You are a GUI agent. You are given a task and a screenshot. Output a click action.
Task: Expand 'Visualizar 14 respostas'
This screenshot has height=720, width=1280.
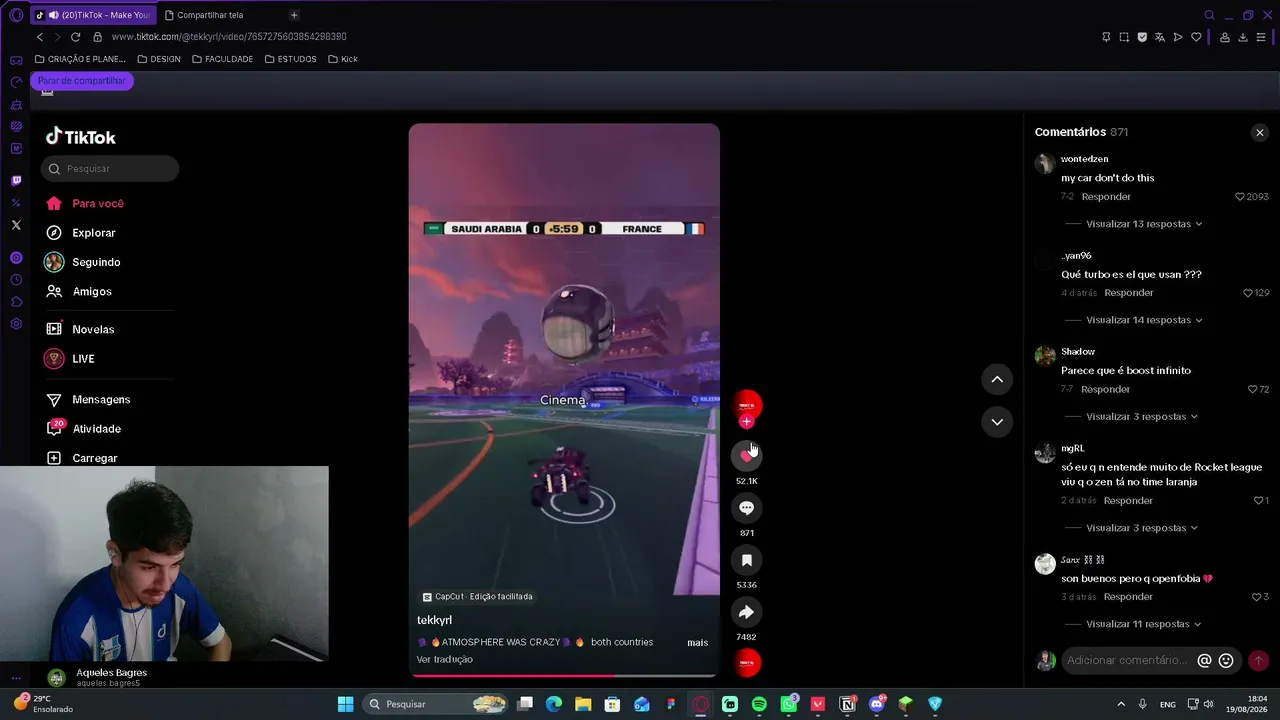coord(1144,320)
